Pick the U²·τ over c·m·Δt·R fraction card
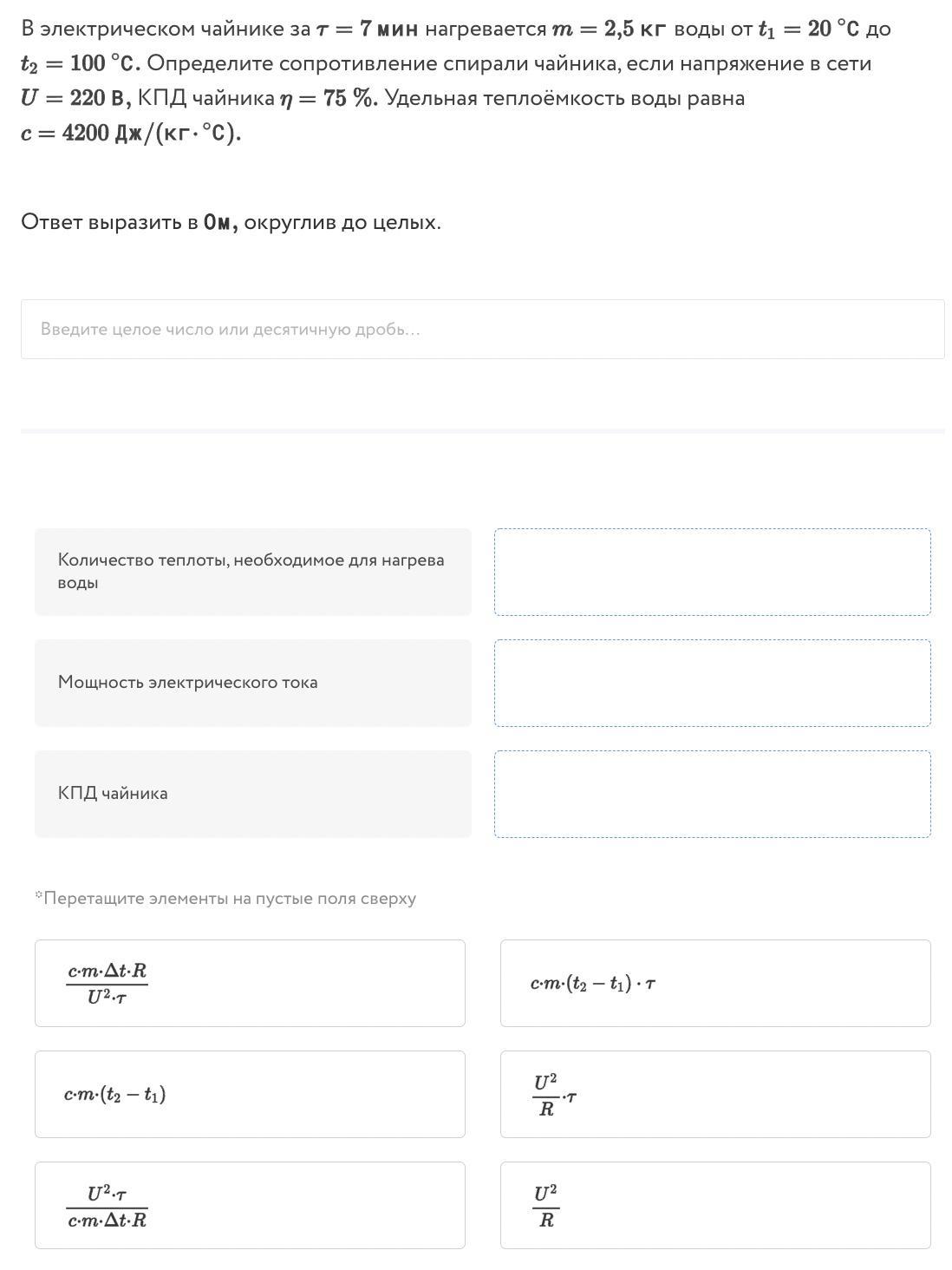Image resolution: width=952 pixels, height=1270 pixels. pyautogui.click(x=250, y=1205)
